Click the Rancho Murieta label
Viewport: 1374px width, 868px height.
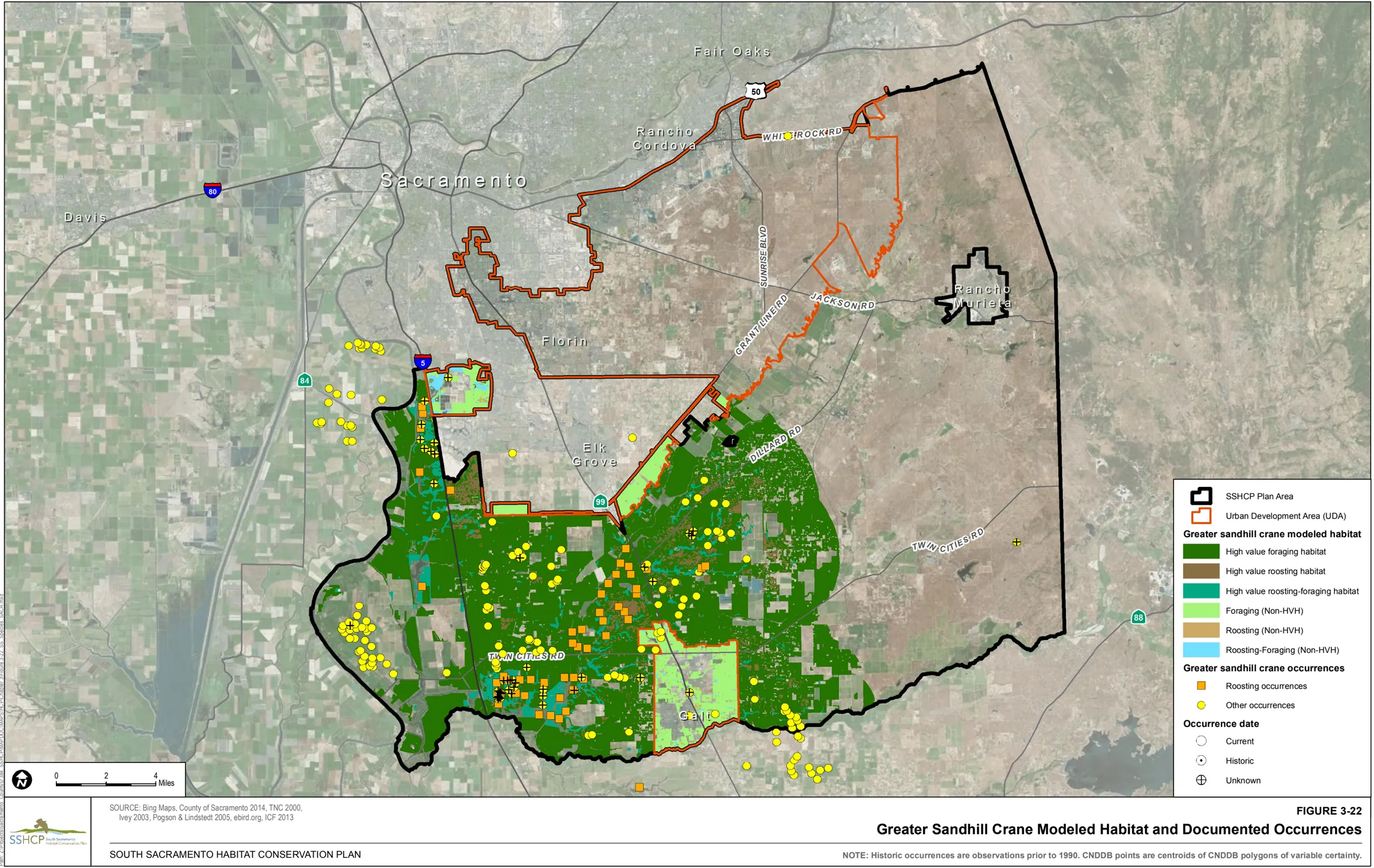pos(982,297)
